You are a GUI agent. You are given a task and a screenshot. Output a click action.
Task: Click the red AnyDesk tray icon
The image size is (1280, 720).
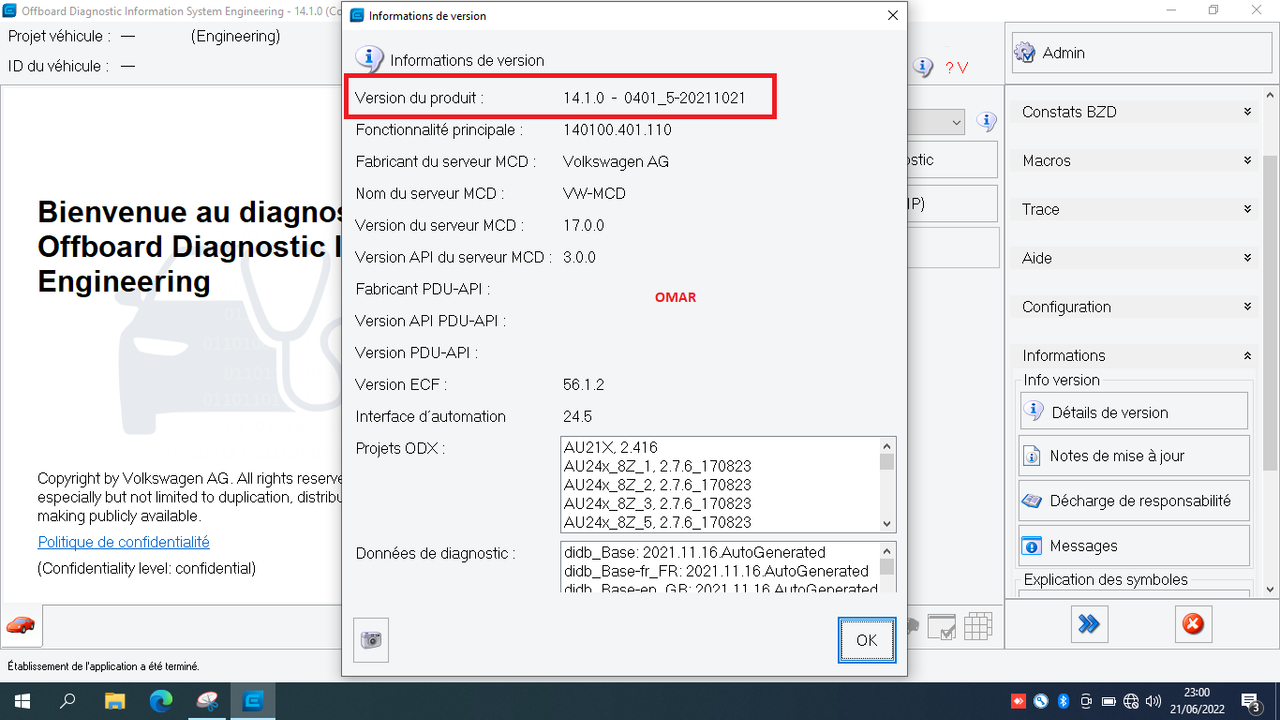pos(1019,701)
